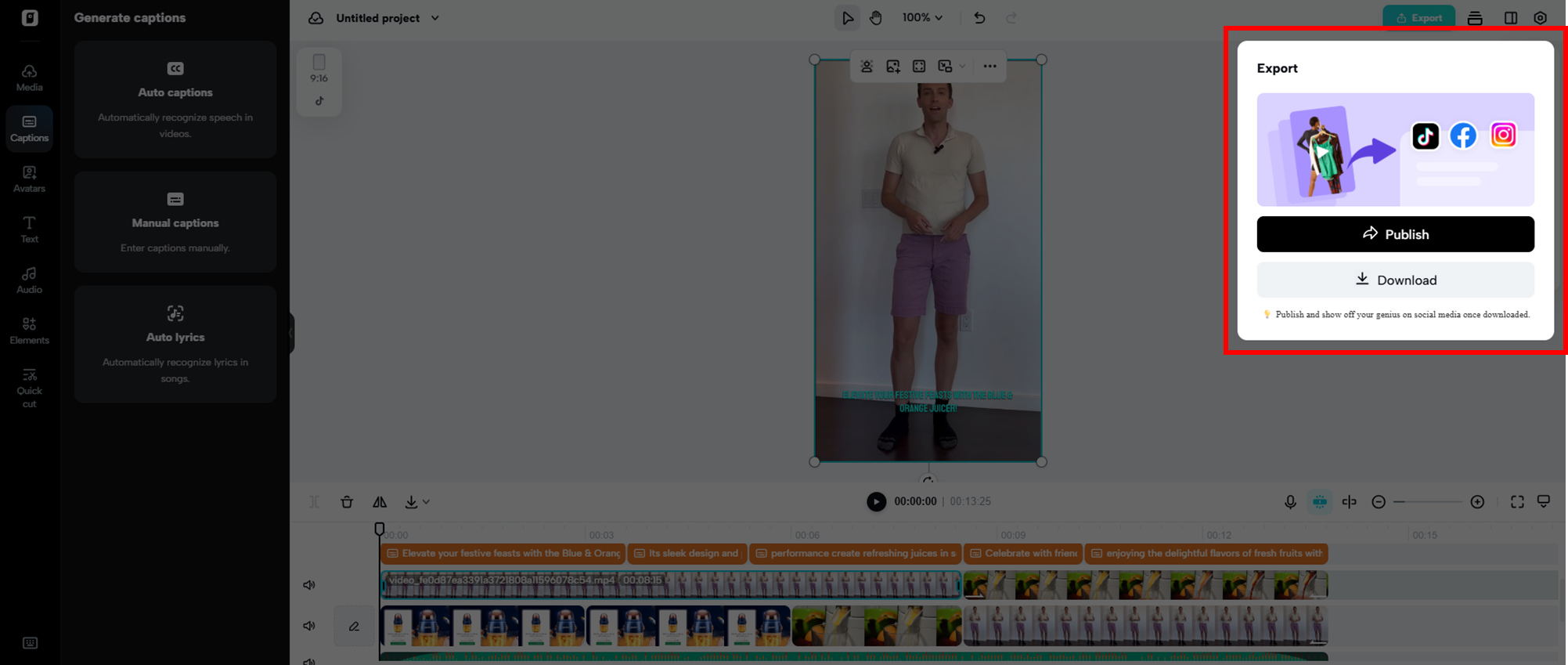Click the person cutout icon on canvas toolbar

[867, 67]
